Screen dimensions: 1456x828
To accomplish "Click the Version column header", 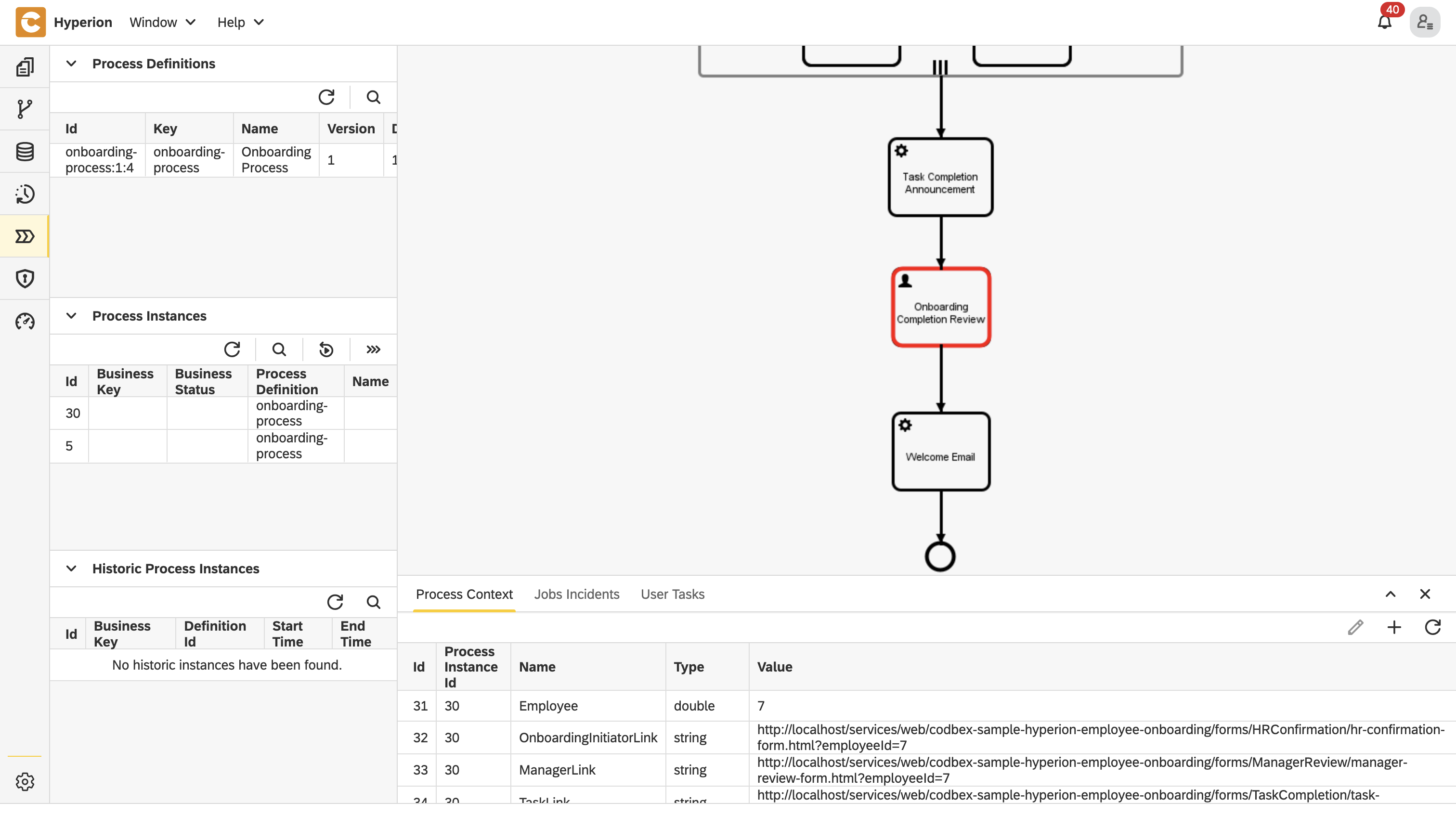I will click(x=351, y=129).
